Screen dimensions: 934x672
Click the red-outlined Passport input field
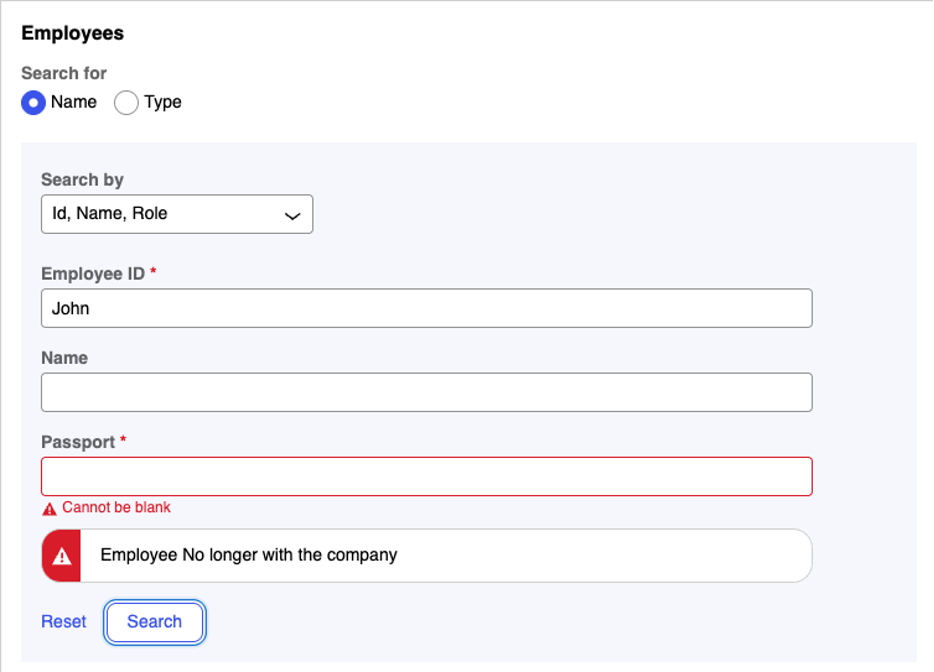[426, 476]
